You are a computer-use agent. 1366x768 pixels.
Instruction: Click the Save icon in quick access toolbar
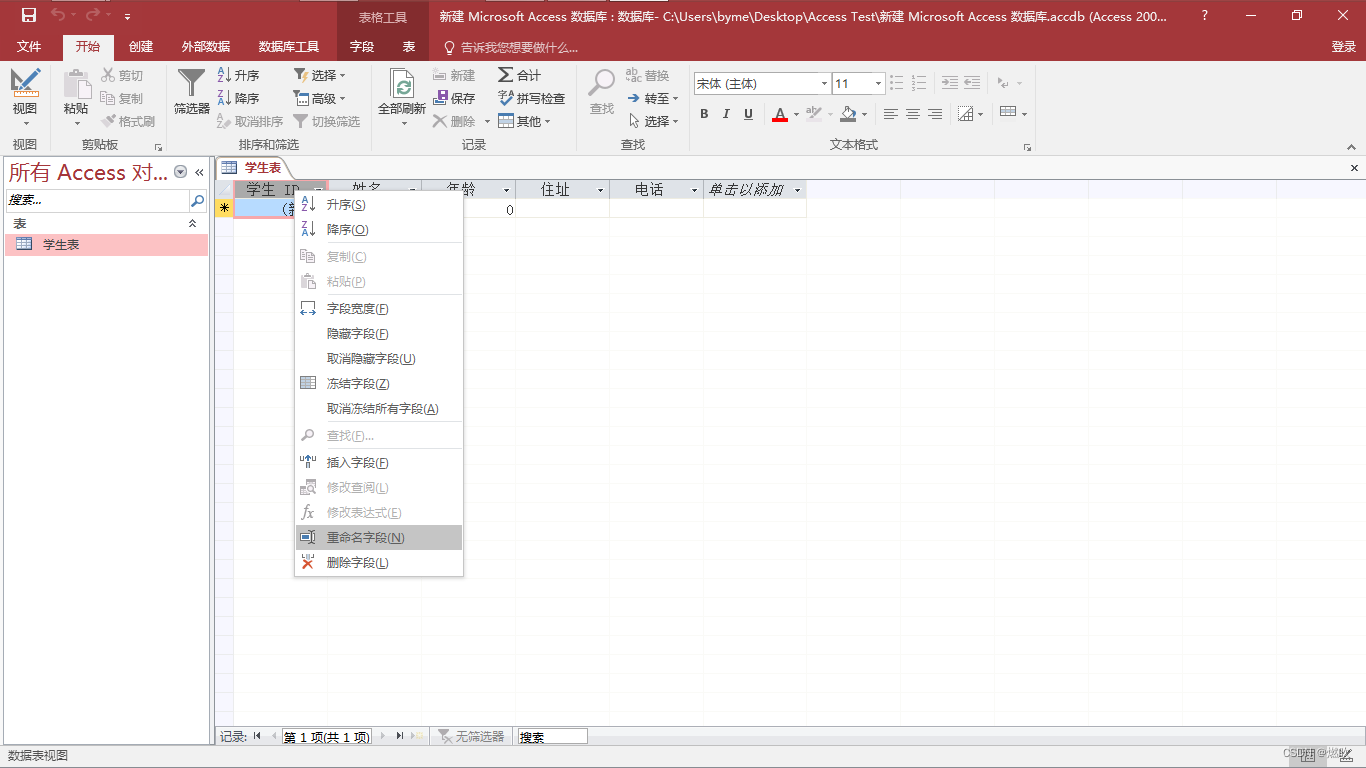pyautogui.click(x=28, y=15)
